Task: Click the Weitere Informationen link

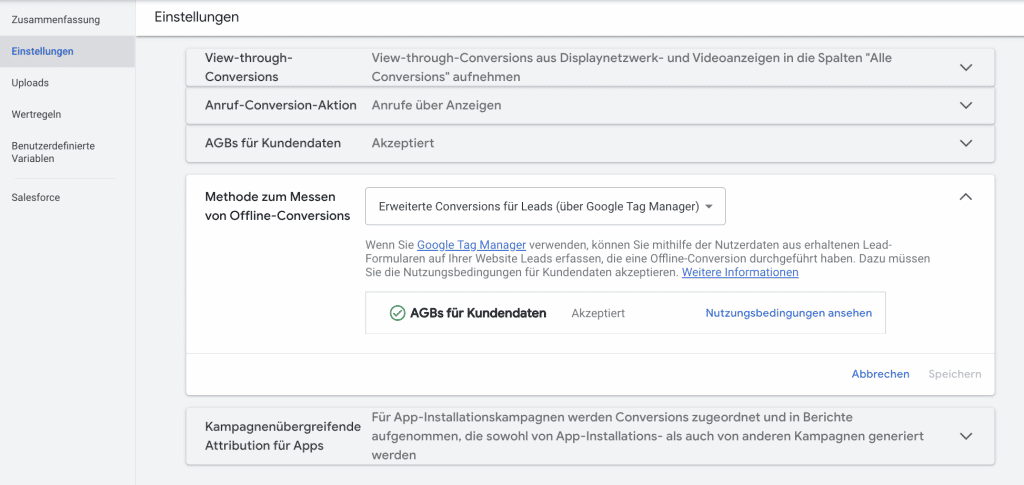Action: point(740,272)
